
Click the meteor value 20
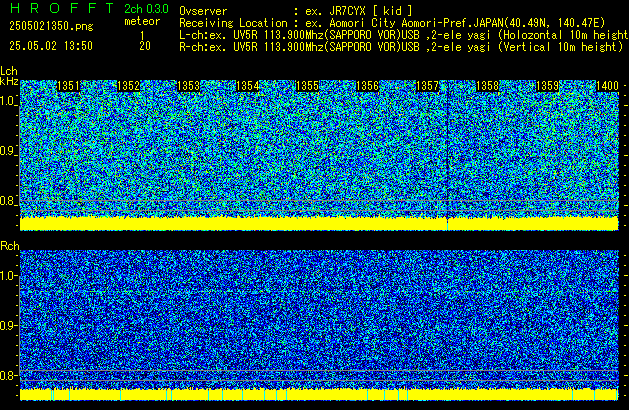(145, 46)
